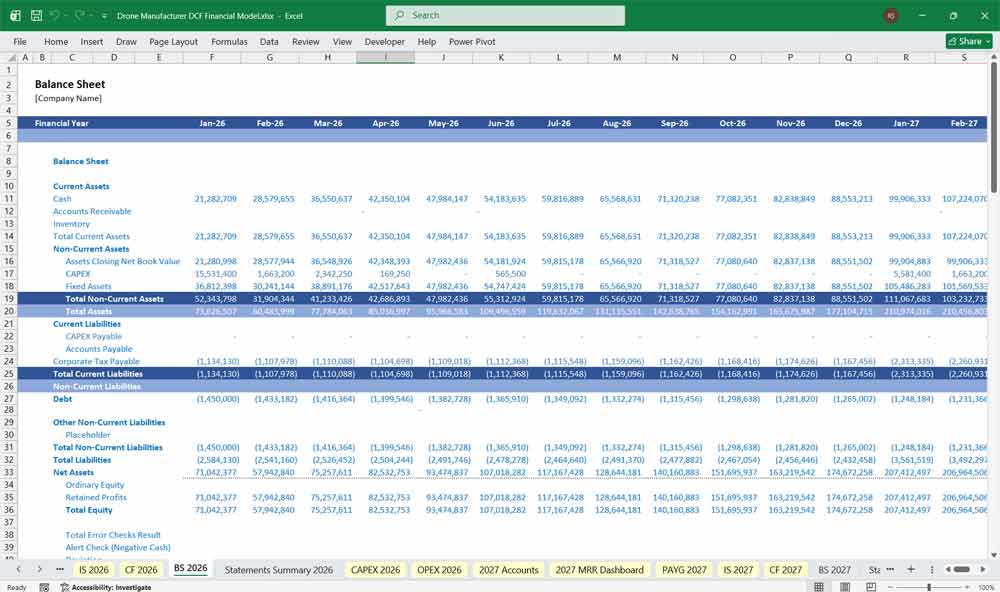Image resolution: width=1000 pixels, height=592 pixels.
Task: Add a new worksheet with the plus icon
Action: [911, 568]
